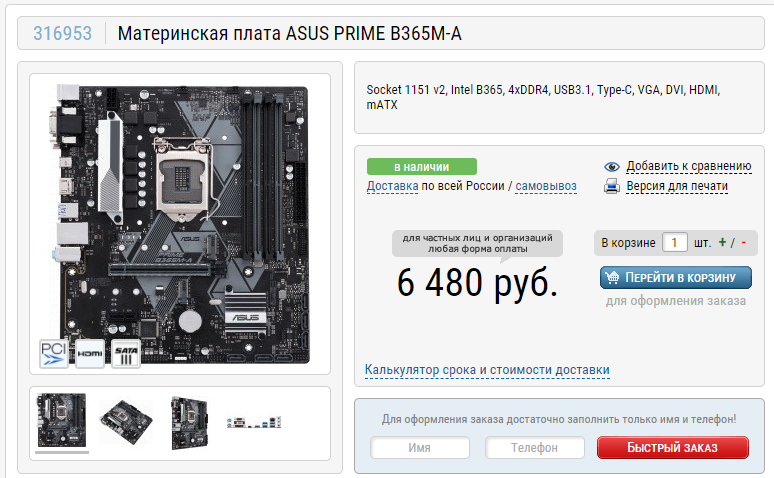Click the red БЫСТРЫЙ ЗАКАЗ button
Viewport: 774px width, 478px height.
pos(672,447)
